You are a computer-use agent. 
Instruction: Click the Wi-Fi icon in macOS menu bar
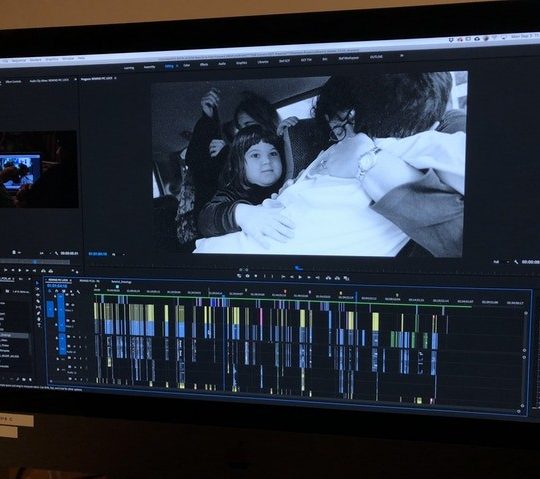tap(494, 37)
